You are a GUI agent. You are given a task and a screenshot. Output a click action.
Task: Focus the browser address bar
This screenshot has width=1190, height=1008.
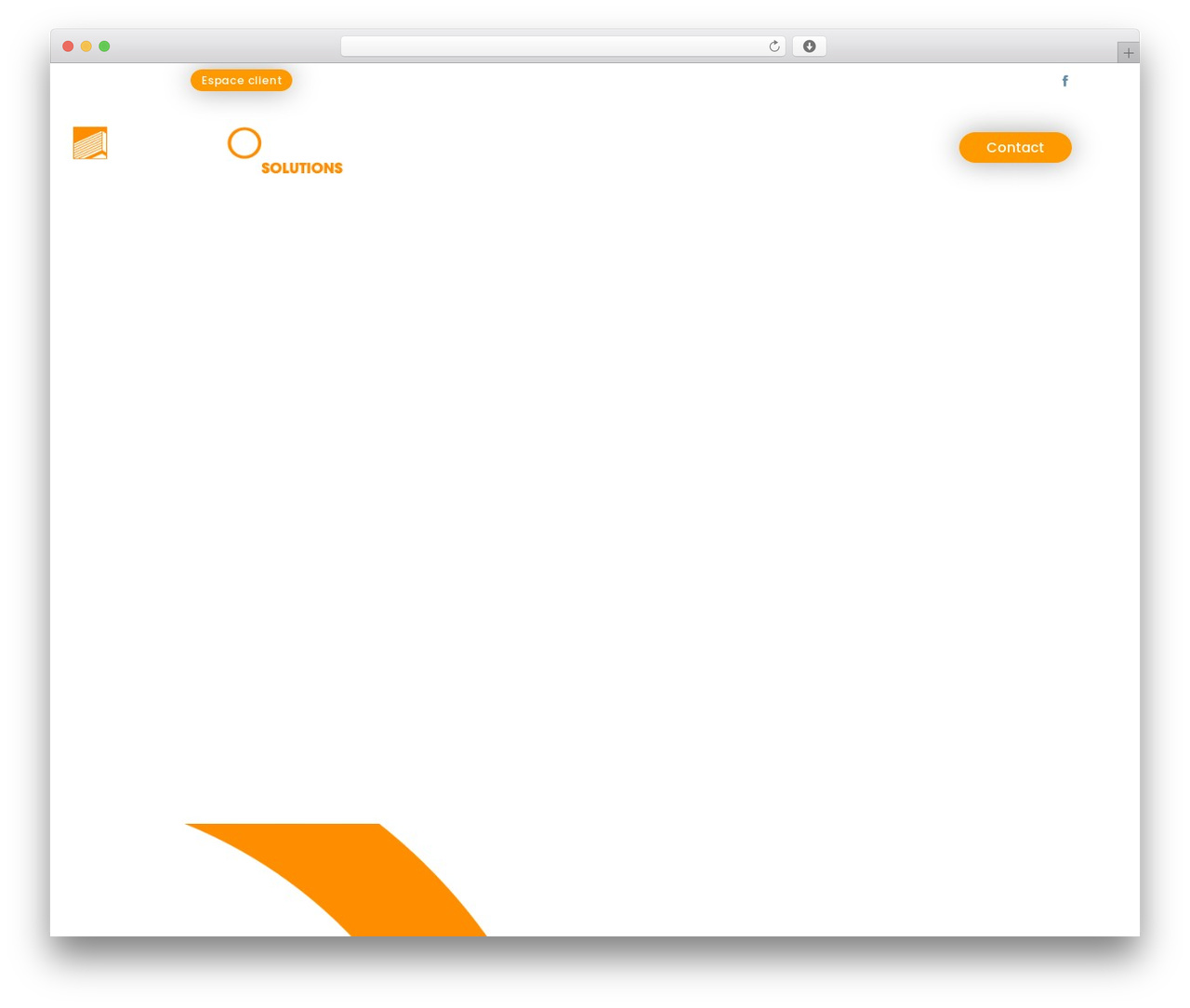[562, 46]
